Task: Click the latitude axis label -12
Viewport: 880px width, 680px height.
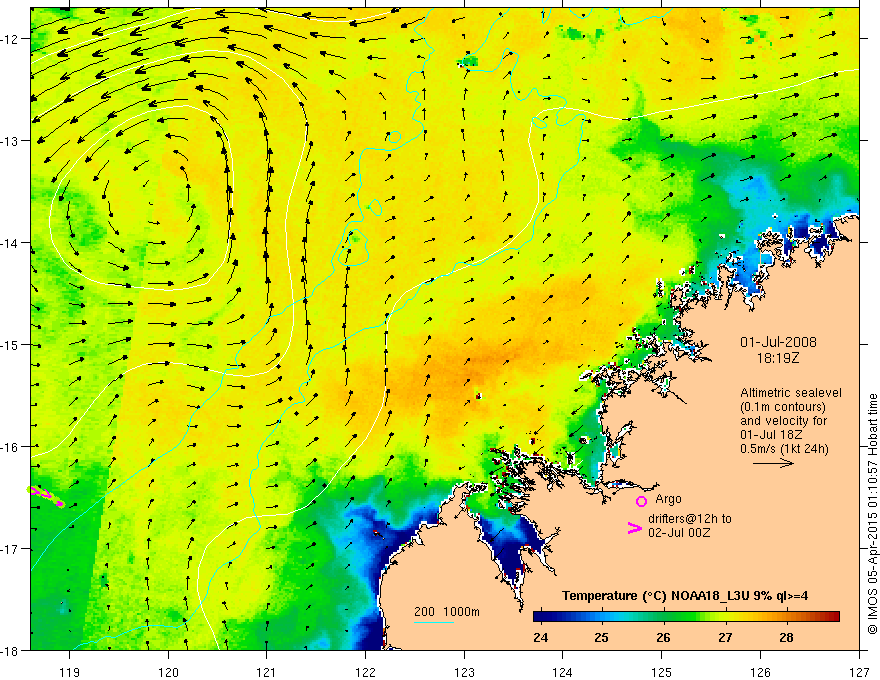Action: click(x=11, y=39)
